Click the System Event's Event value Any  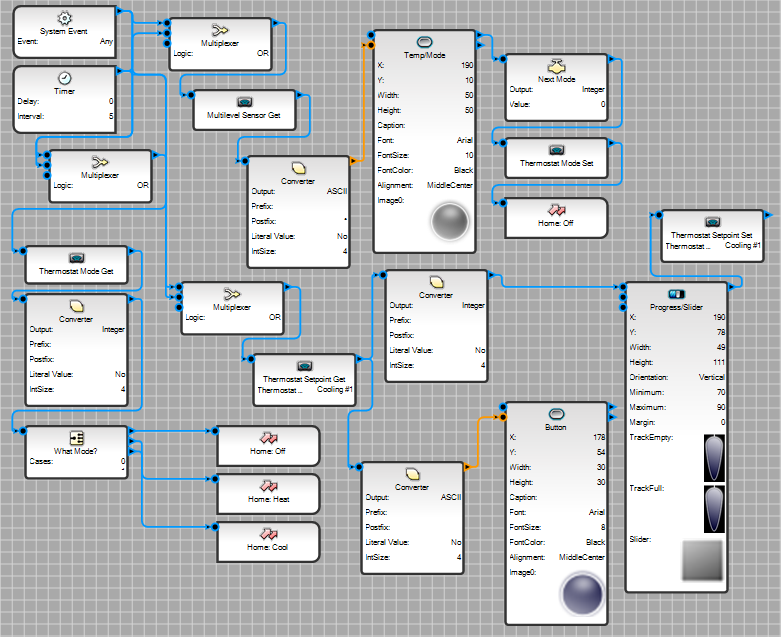point(106,42)
